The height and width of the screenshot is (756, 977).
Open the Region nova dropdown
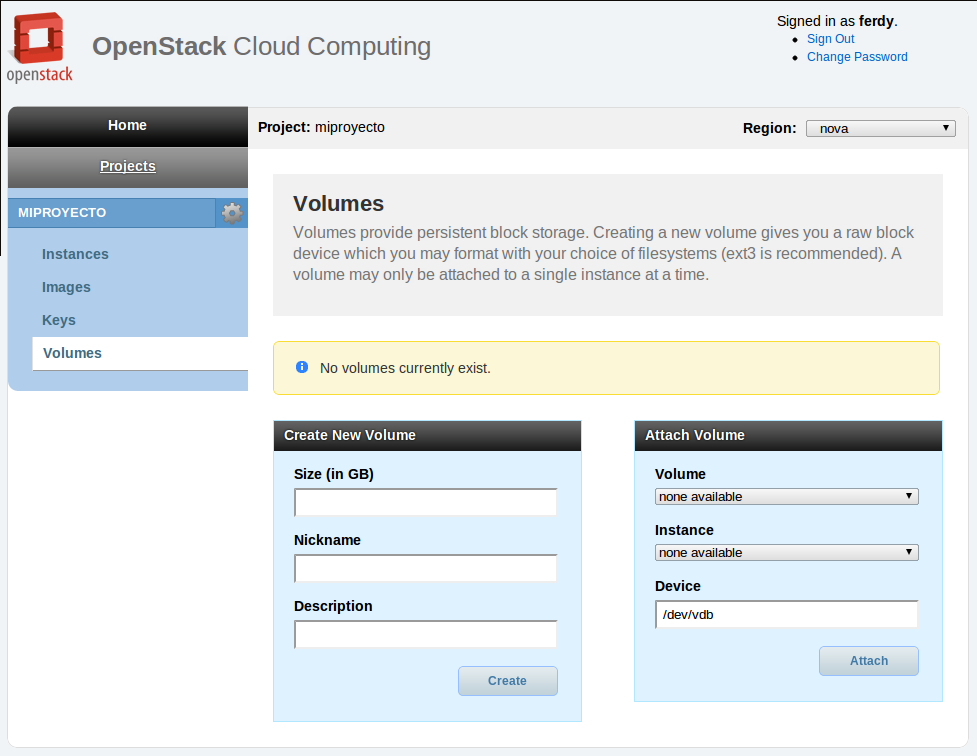point(880,128)
